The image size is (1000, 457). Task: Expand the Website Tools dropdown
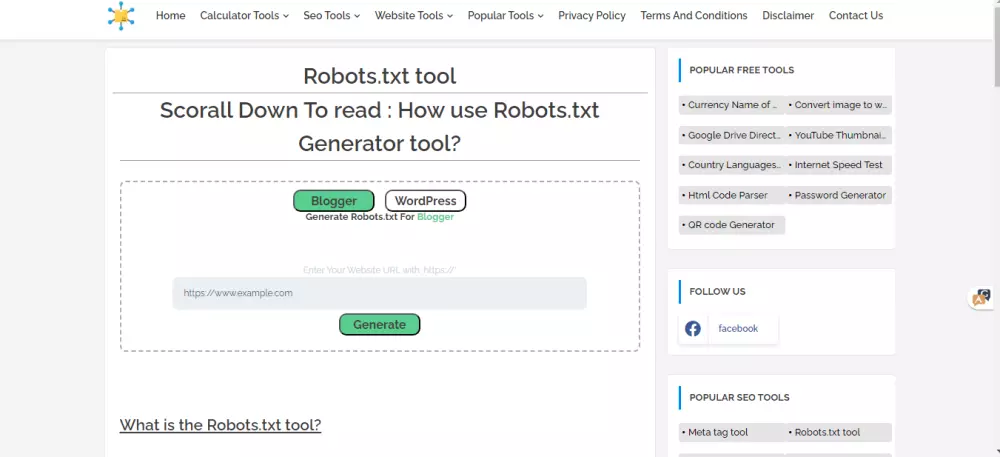click(413, 16)
